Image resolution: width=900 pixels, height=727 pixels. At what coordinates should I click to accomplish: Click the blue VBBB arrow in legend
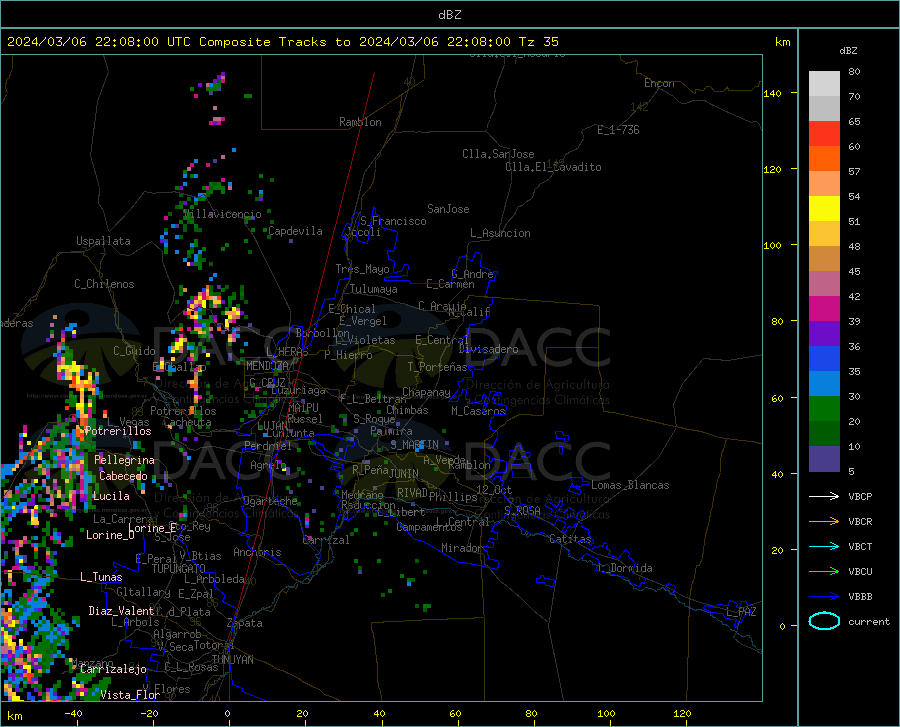coord(824,597)
